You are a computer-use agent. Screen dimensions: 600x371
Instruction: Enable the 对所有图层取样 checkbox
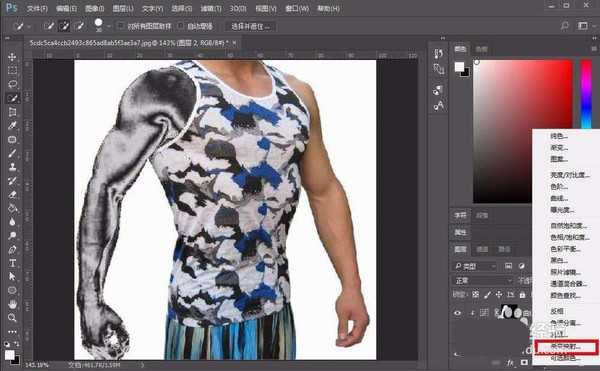(121, 26)
